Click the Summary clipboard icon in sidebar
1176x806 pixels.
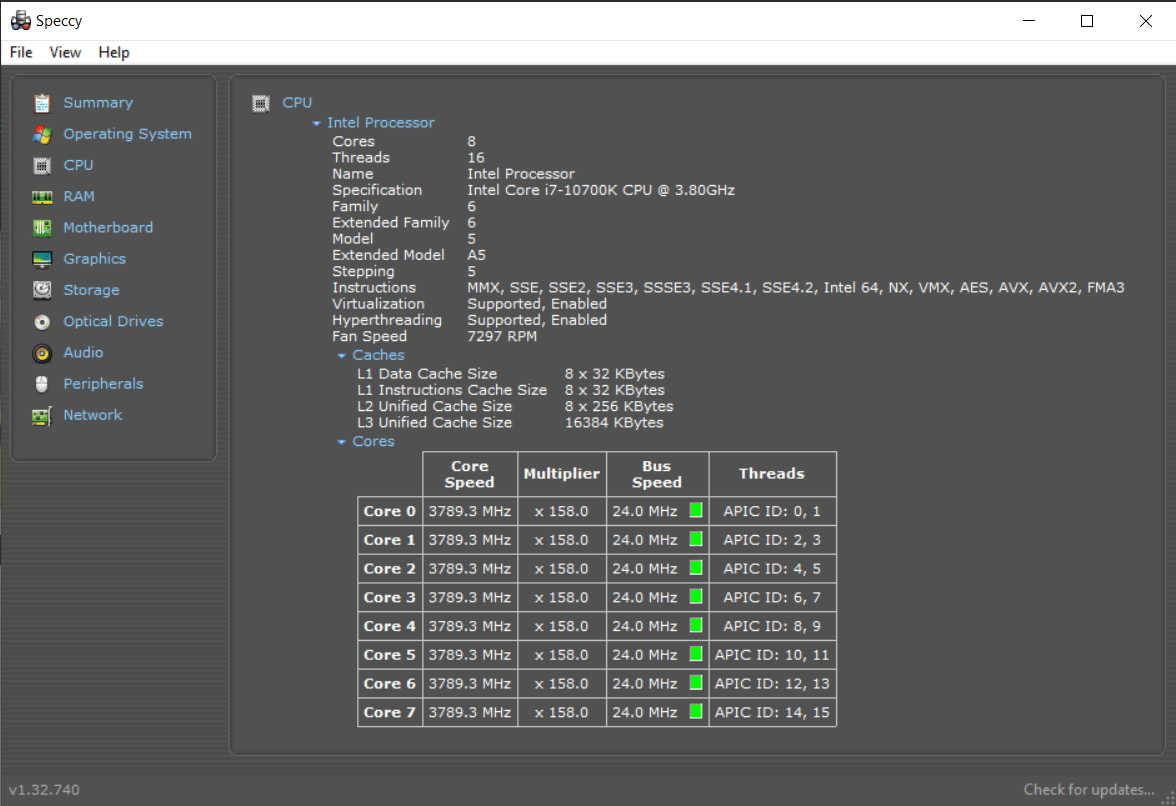42,103
